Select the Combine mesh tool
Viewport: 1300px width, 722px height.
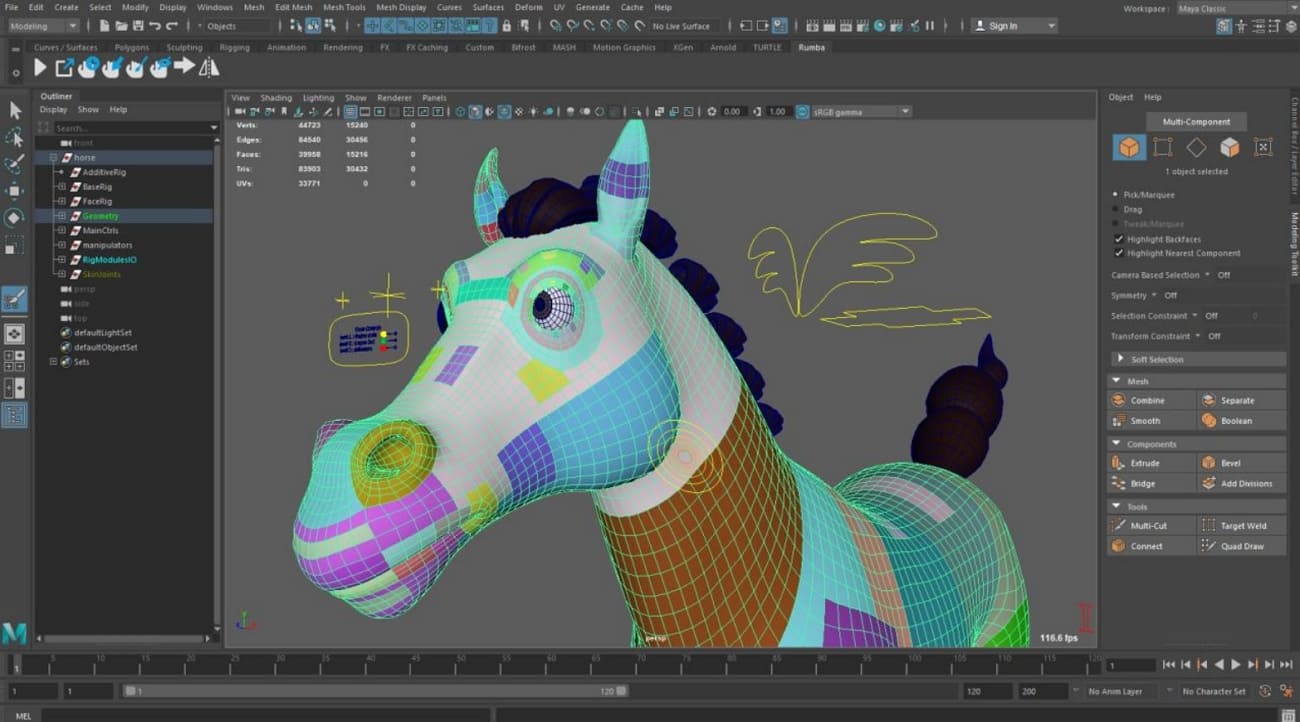[x=1150, y=399]
